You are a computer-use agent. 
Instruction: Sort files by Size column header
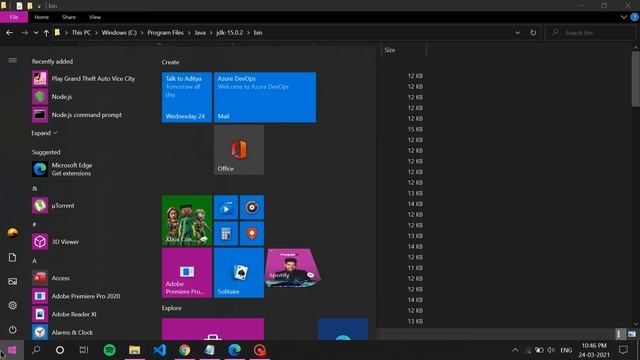pyautogui.click(x=403, y=50)
